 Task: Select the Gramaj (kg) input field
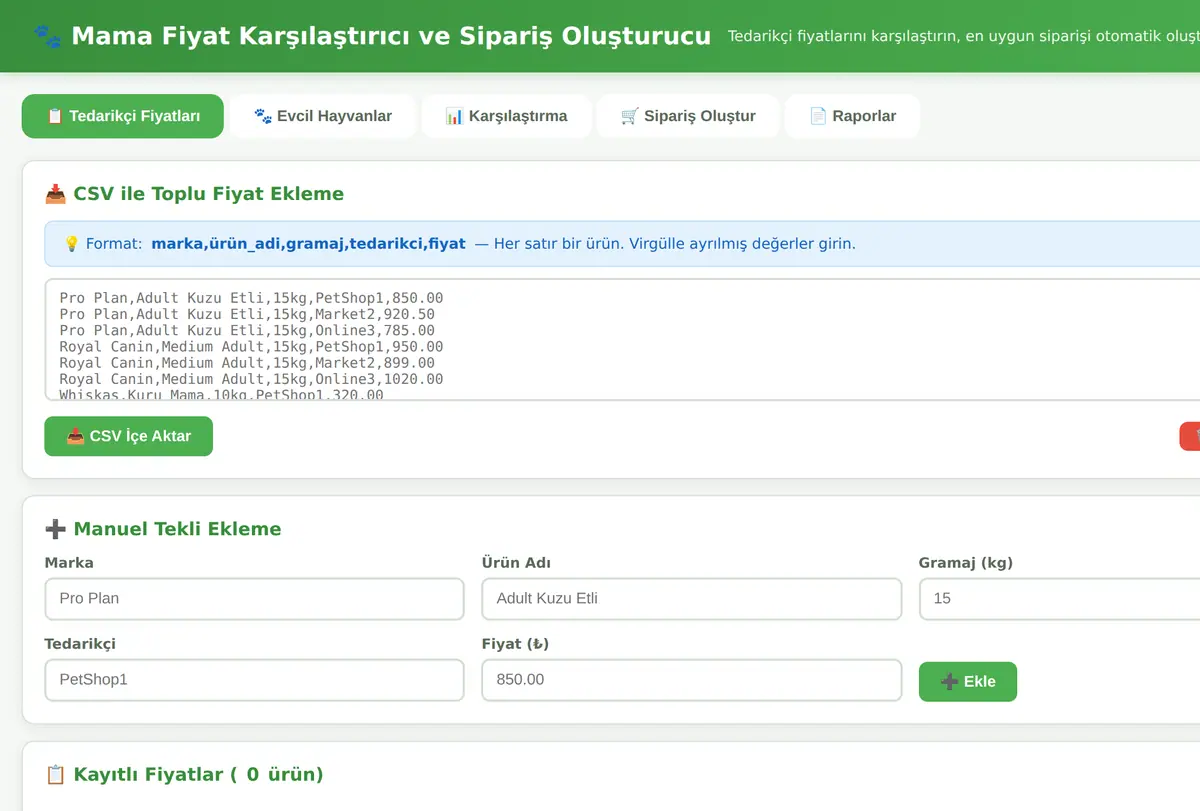pyautogui.click(x=1059, y=599)
